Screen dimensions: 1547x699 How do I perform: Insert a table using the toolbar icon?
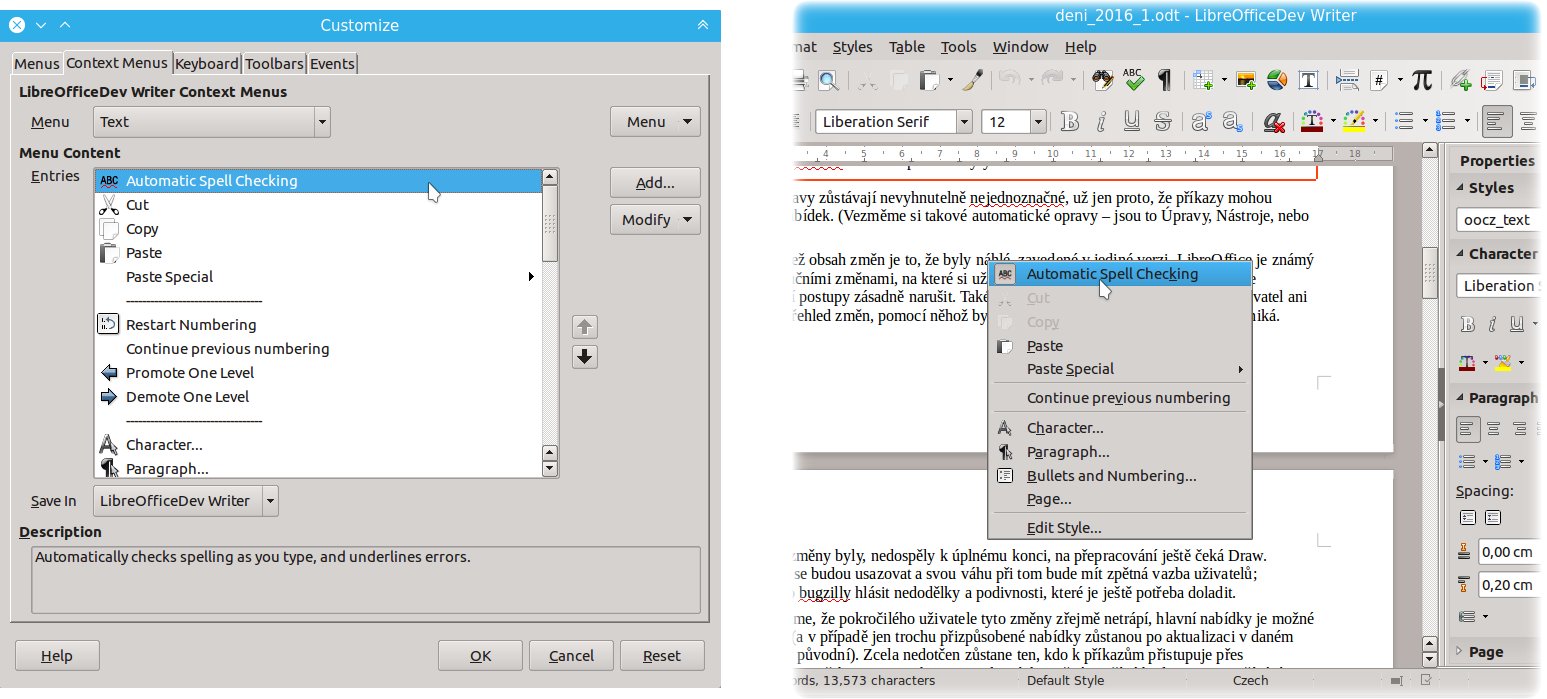click(1201, 80)
